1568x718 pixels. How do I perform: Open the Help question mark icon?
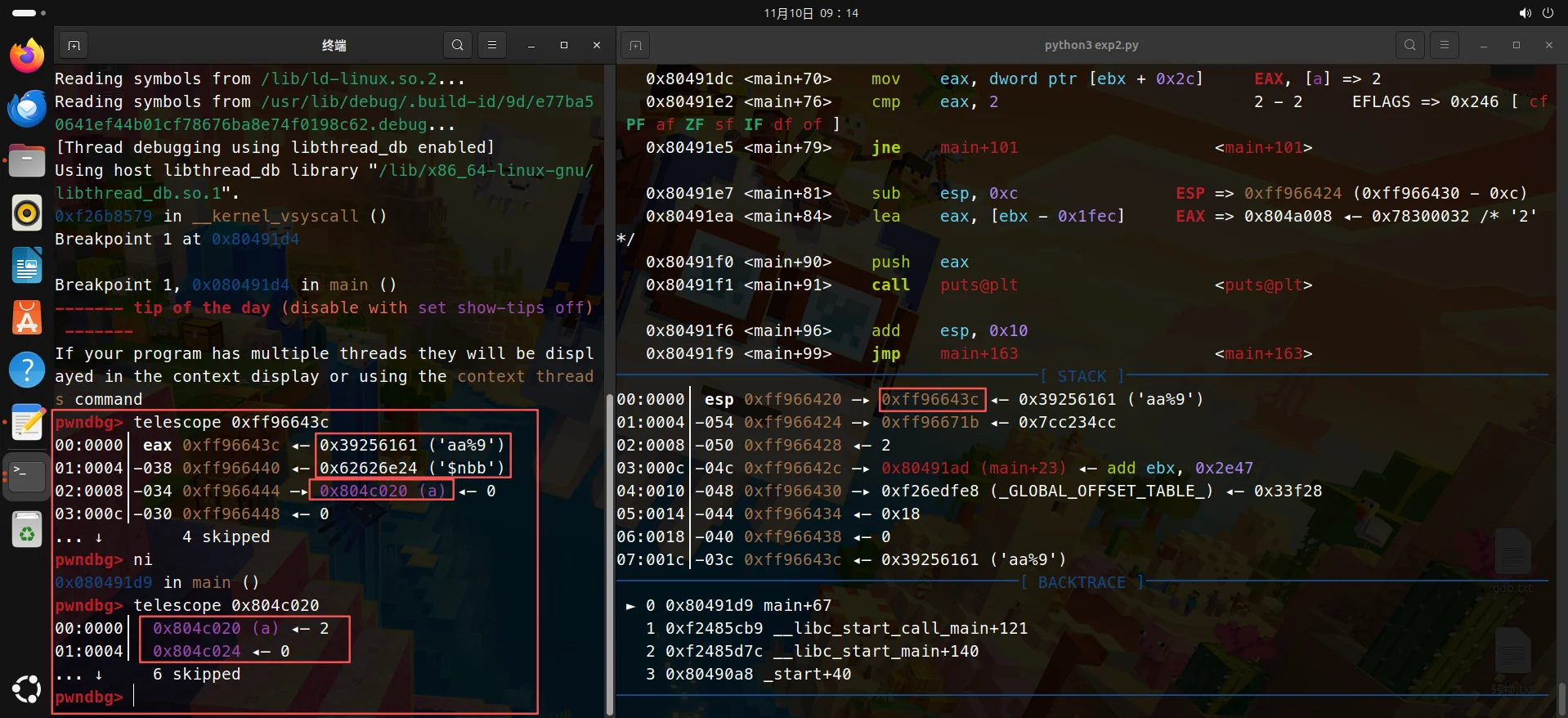click(x=27, y=370)
